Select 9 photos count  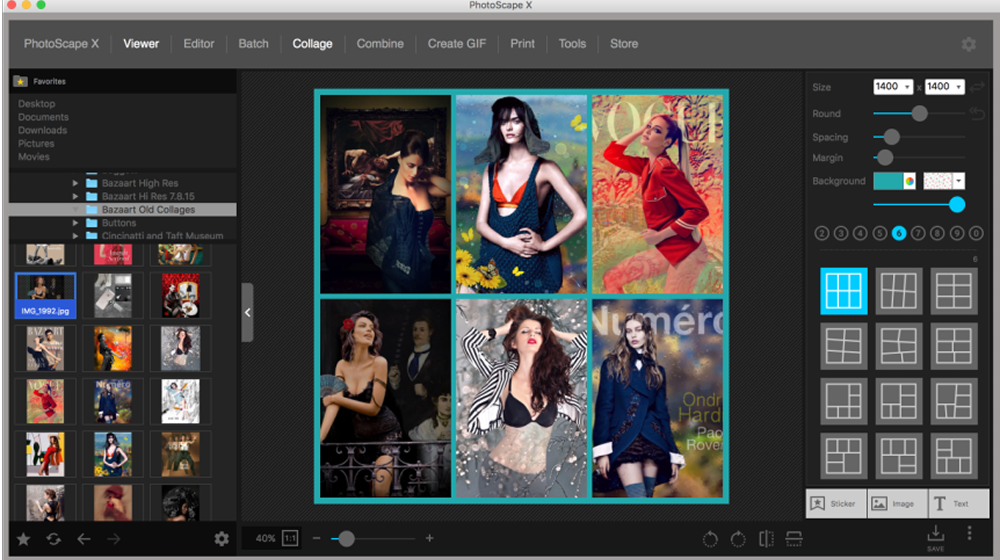[x=957, y=233]
